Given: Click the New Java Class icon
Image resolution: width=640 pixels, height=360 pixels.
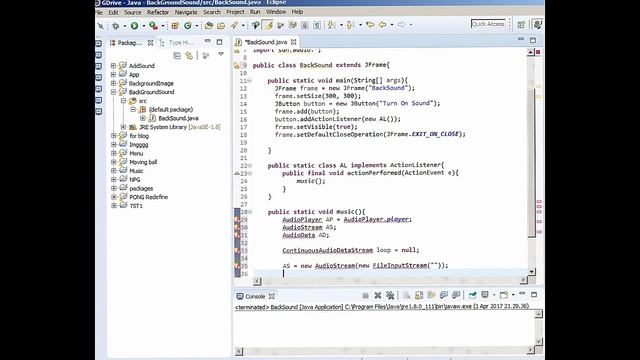Looking at the screenshot, I should click(188, 26).
